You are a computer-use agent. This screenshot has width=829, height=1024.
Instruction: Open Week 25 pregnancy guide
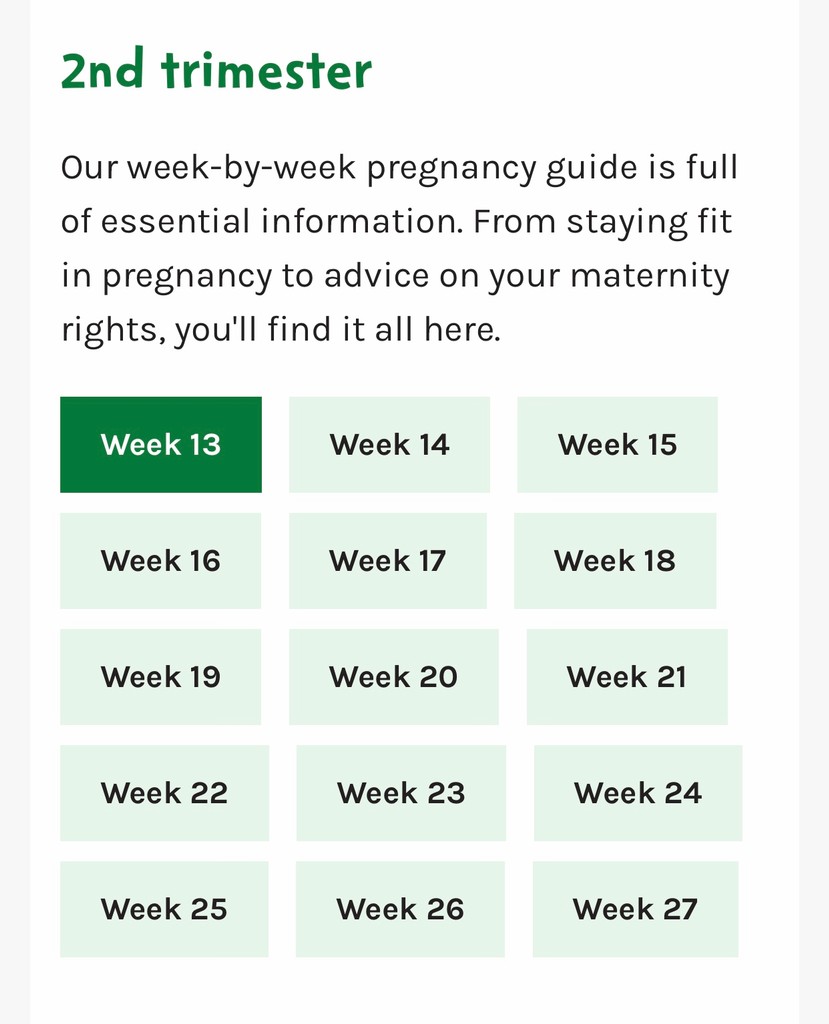coord(164,910)
